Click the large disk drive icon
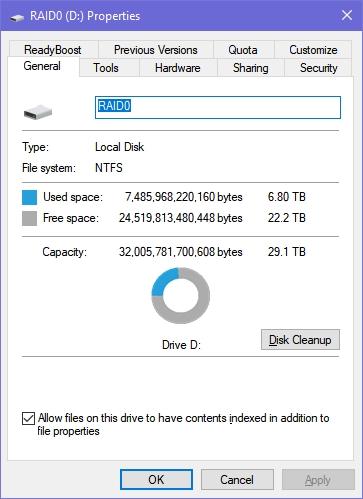 tap(38, 112)
